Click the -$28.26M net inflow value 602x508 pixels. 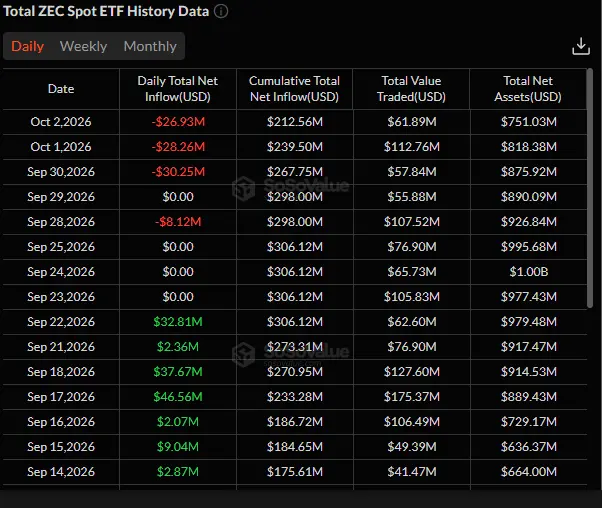(x=178, y=147)
